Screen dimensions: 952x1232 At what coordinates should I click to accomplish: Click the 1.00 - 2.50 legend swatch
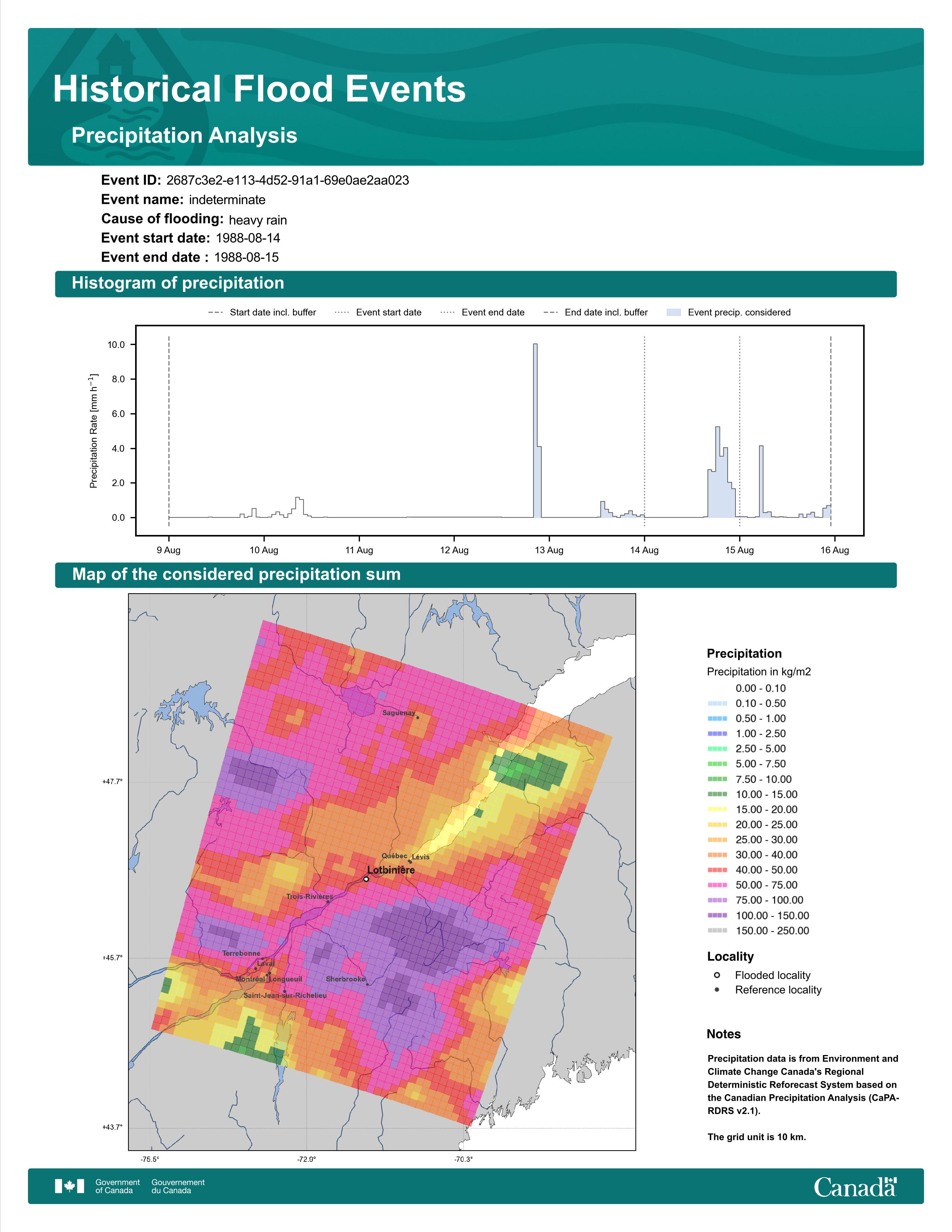(718, 734)
